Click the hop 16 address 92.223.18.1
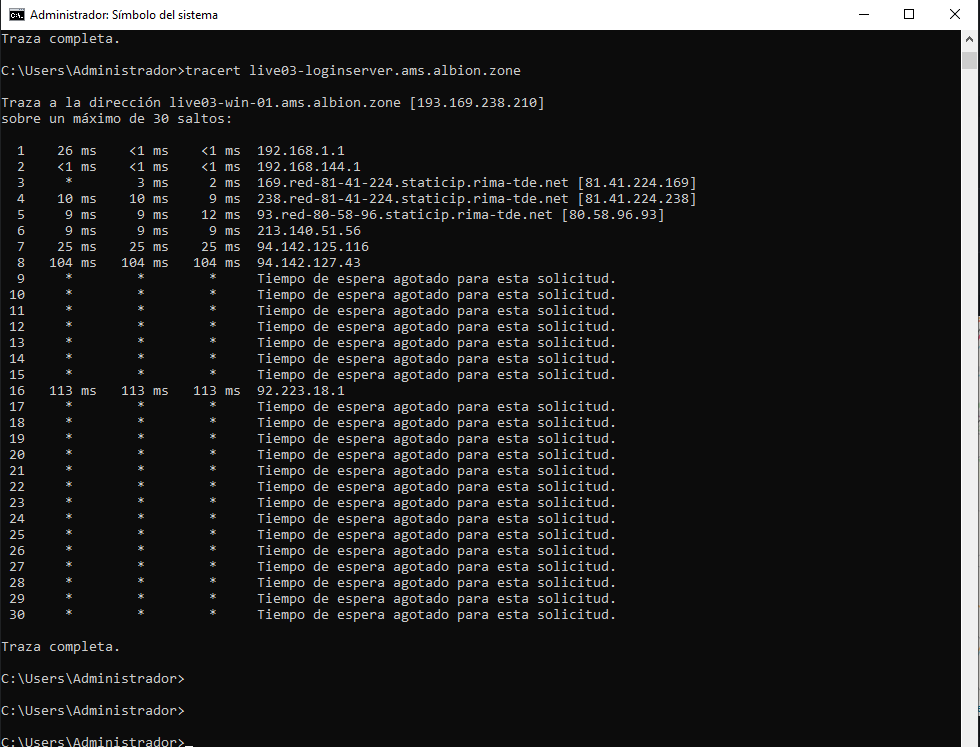The image size is (980, 747). (x=301, y=391)
